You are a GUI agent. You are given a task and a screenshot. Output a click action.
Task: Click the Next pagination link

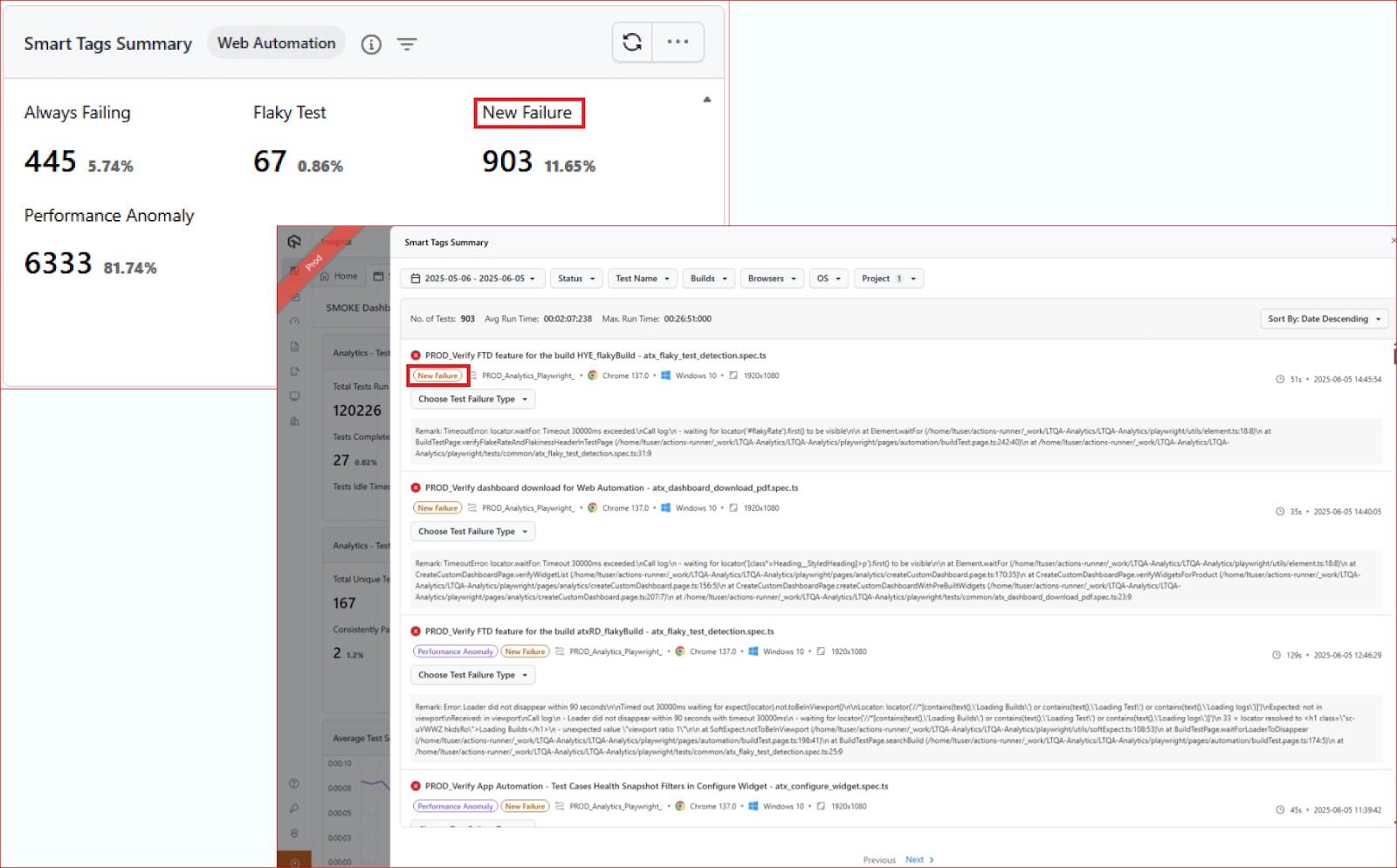point(914,859)
